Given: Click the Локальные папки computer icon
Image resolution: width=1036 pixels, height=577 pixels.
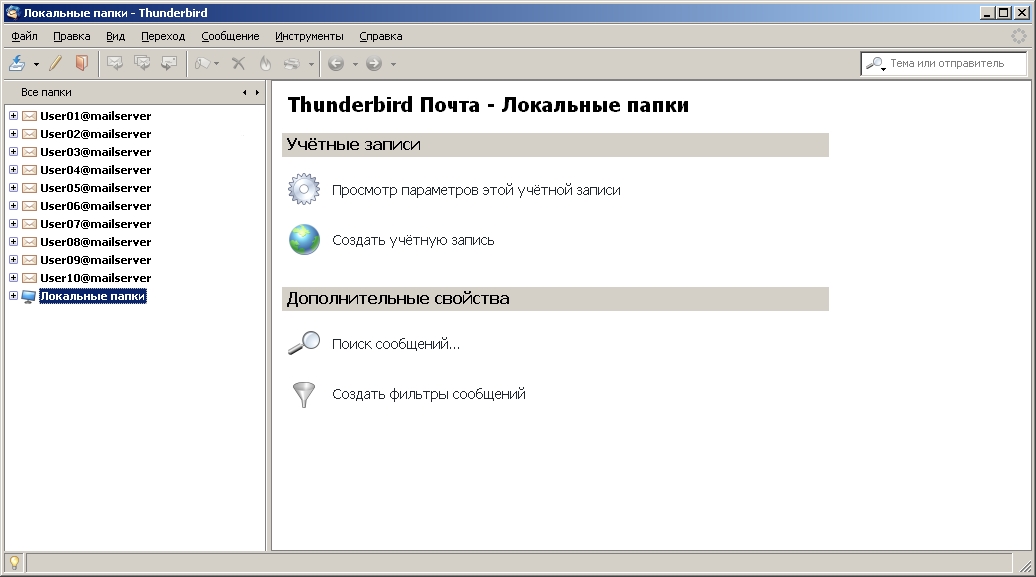Looking at the screenshot, I should tap(28, 297).
